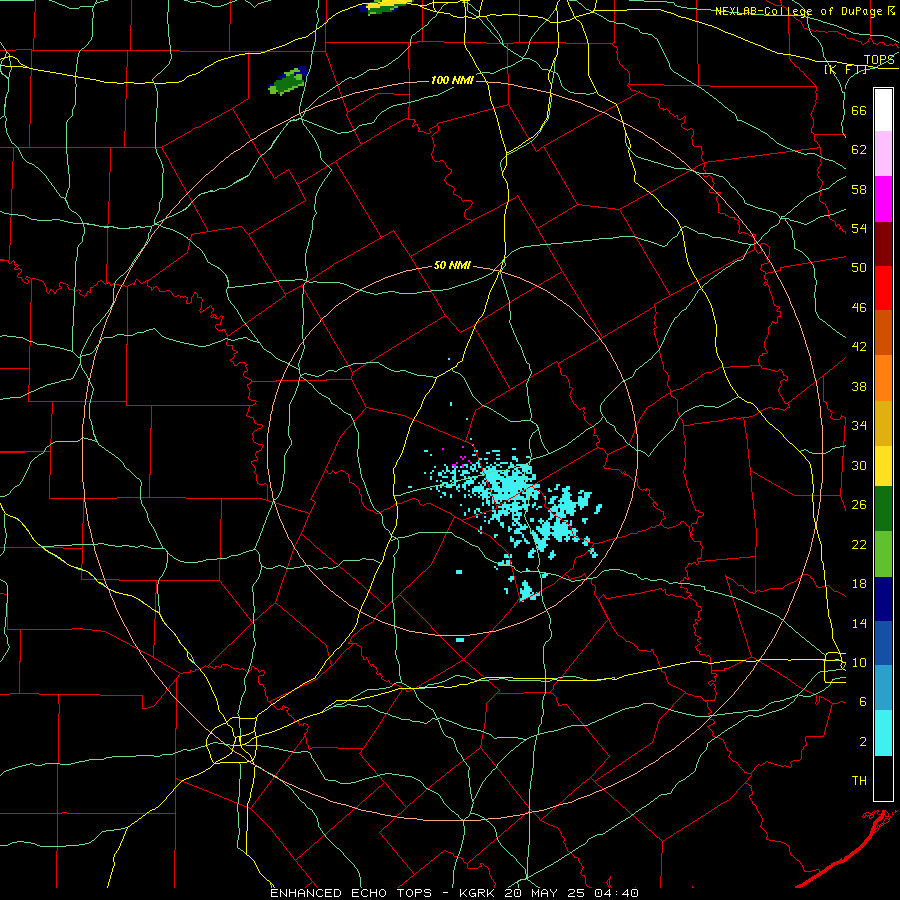The image size is (900, 900).
Task: Click the "2" legend value
Action: click(863, 742)
